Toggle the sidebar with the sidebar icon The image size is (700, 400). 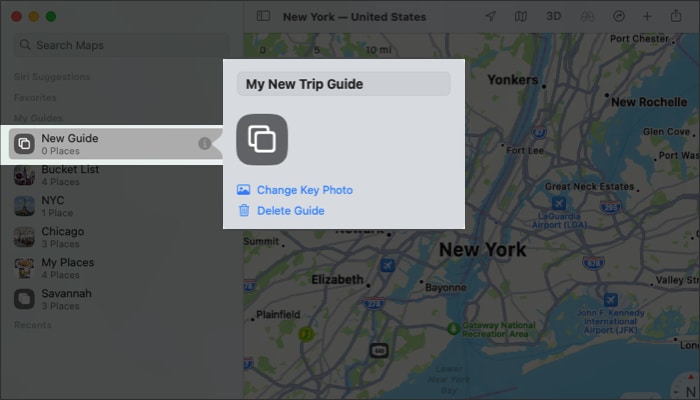pyautogui.click(x=263, y=16)
